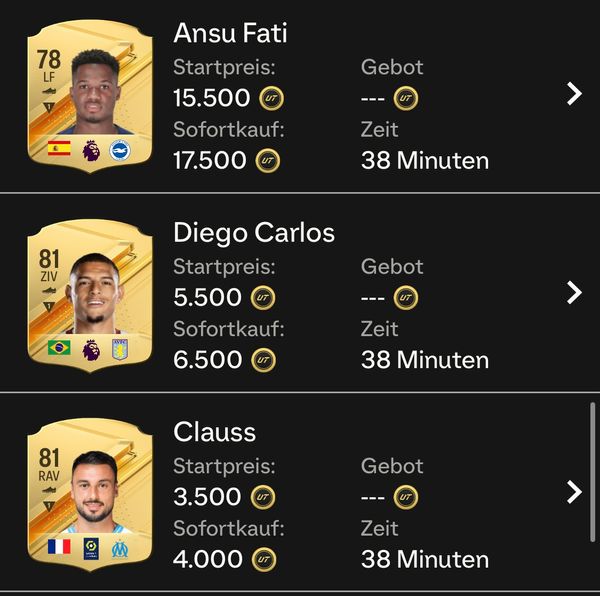Select the Diego Carlos player card
This screenshot has width=600, height=596.
click(x=90, y=296)
